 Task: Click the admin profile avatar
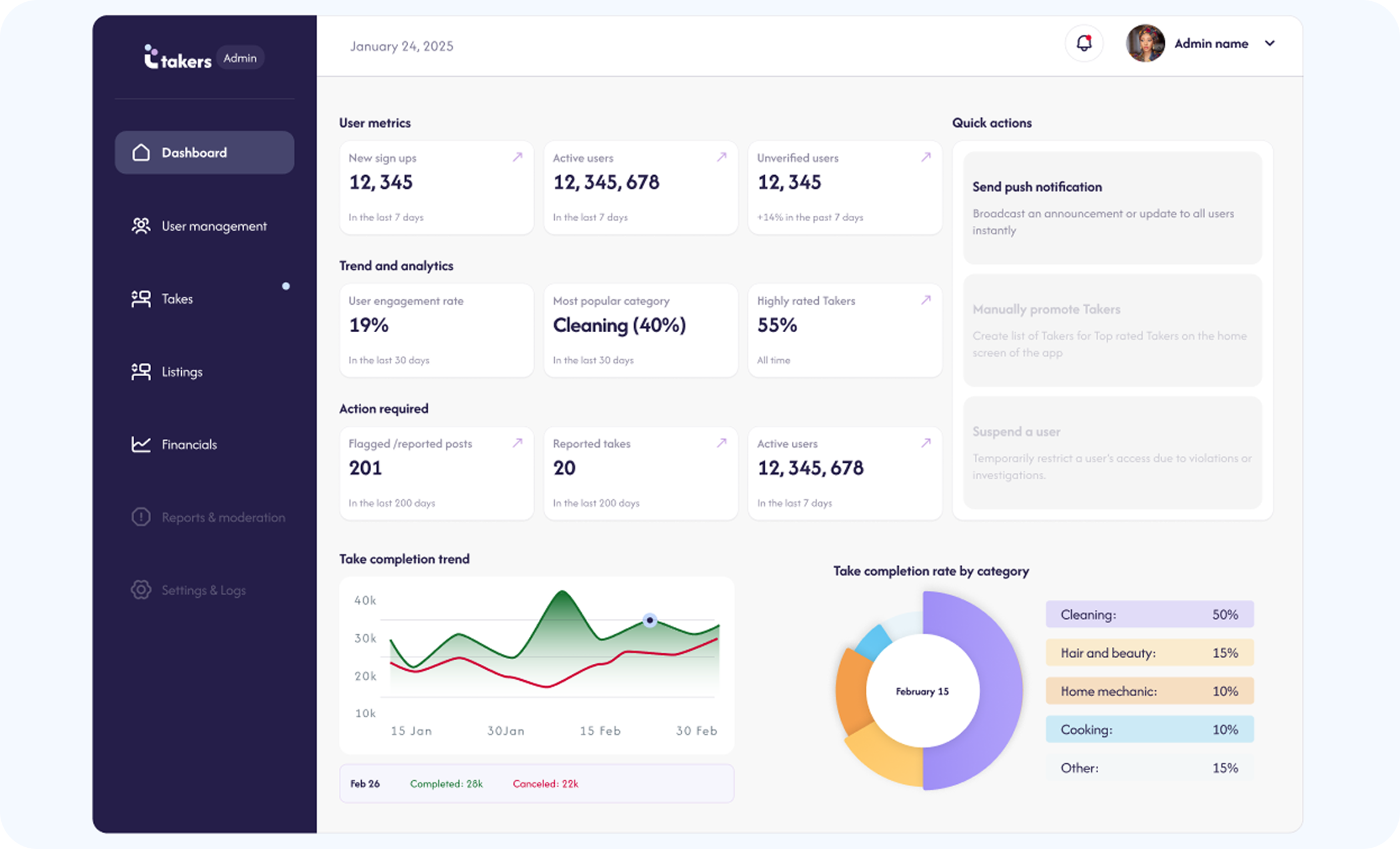(x=1145, y=44)
